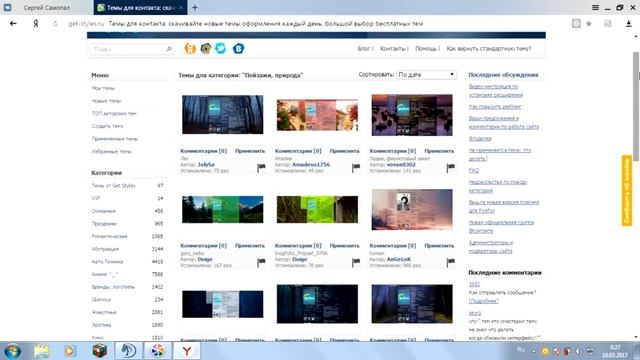Screen dimensions: 640x360
Task: Flag the theme by author Amadeus1756
Action: 356,167
